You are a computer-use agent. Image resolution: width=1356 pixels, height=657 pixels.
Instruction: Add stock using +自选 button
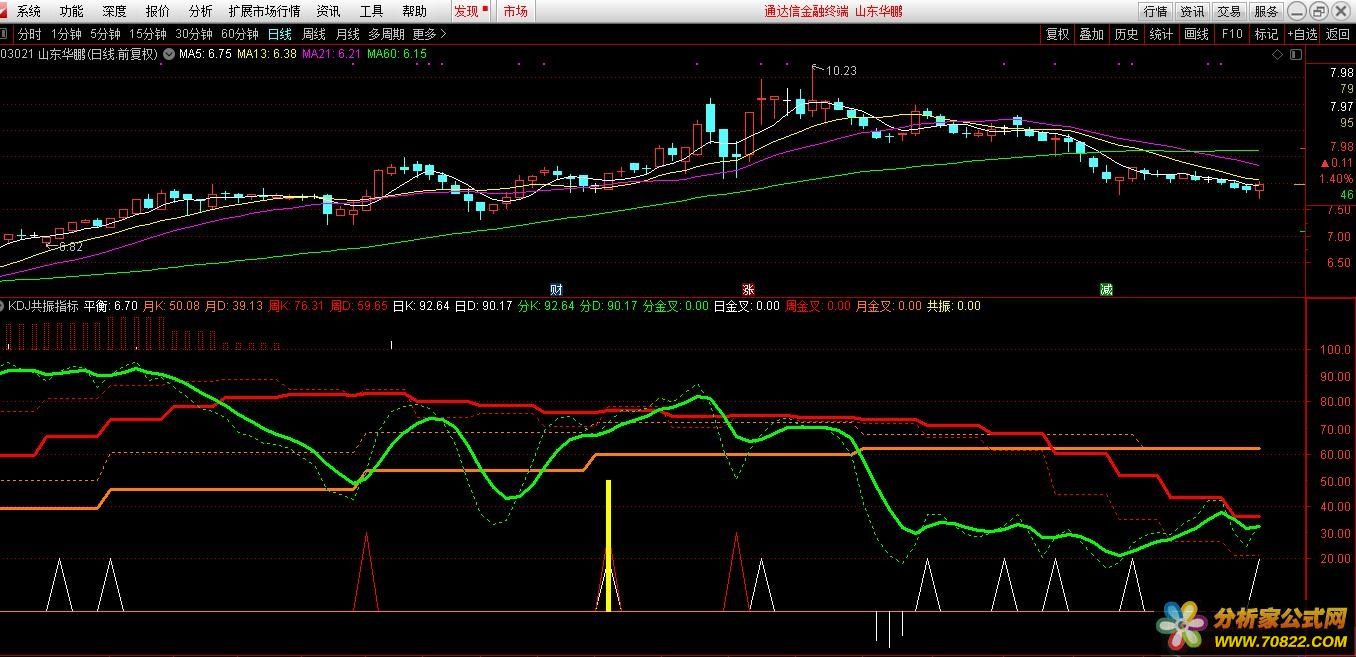point(1303,34)
